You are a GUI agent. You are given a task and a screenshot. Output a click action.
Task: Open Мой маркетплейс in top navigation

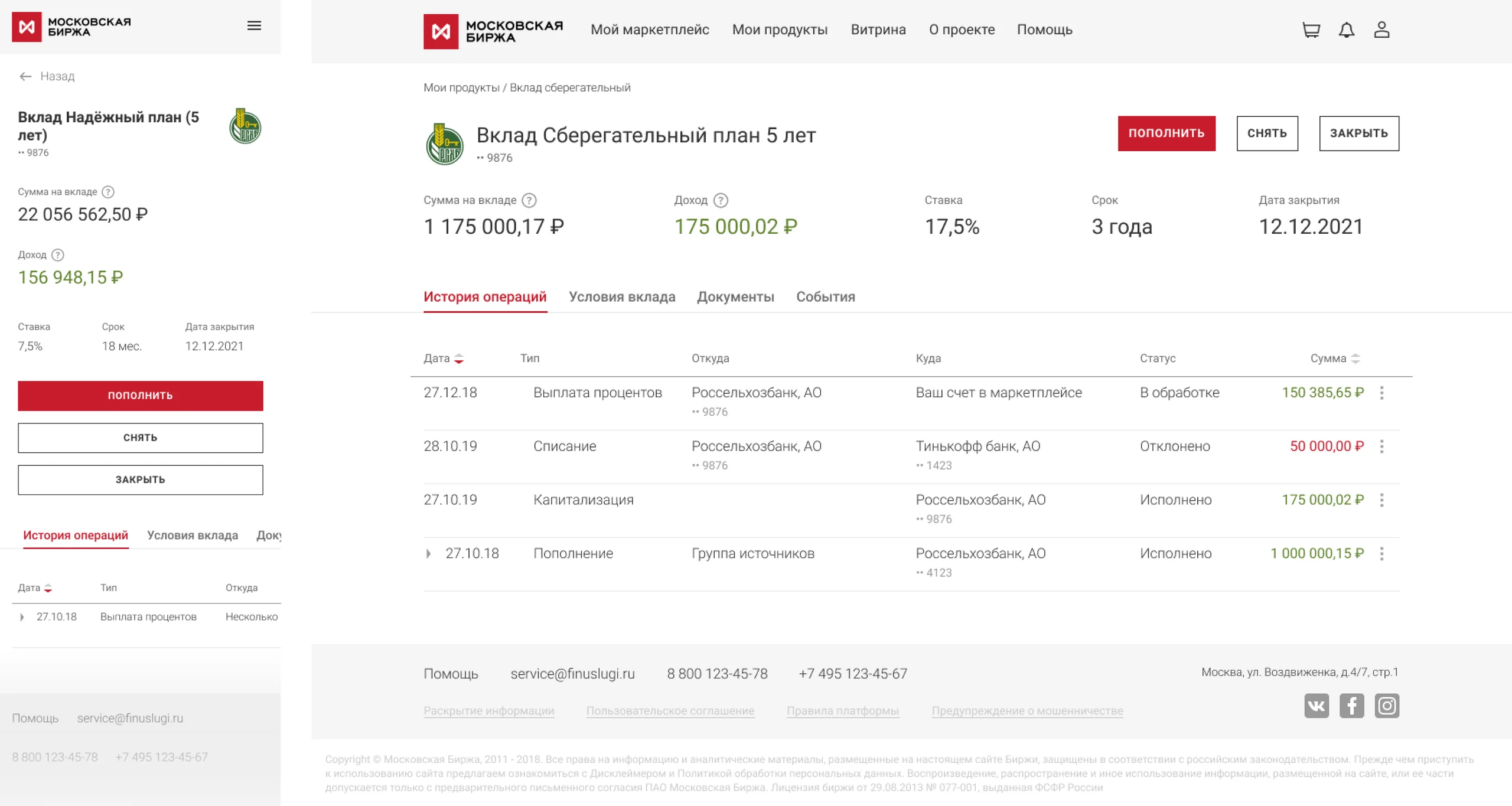click(x=650, y=30)
